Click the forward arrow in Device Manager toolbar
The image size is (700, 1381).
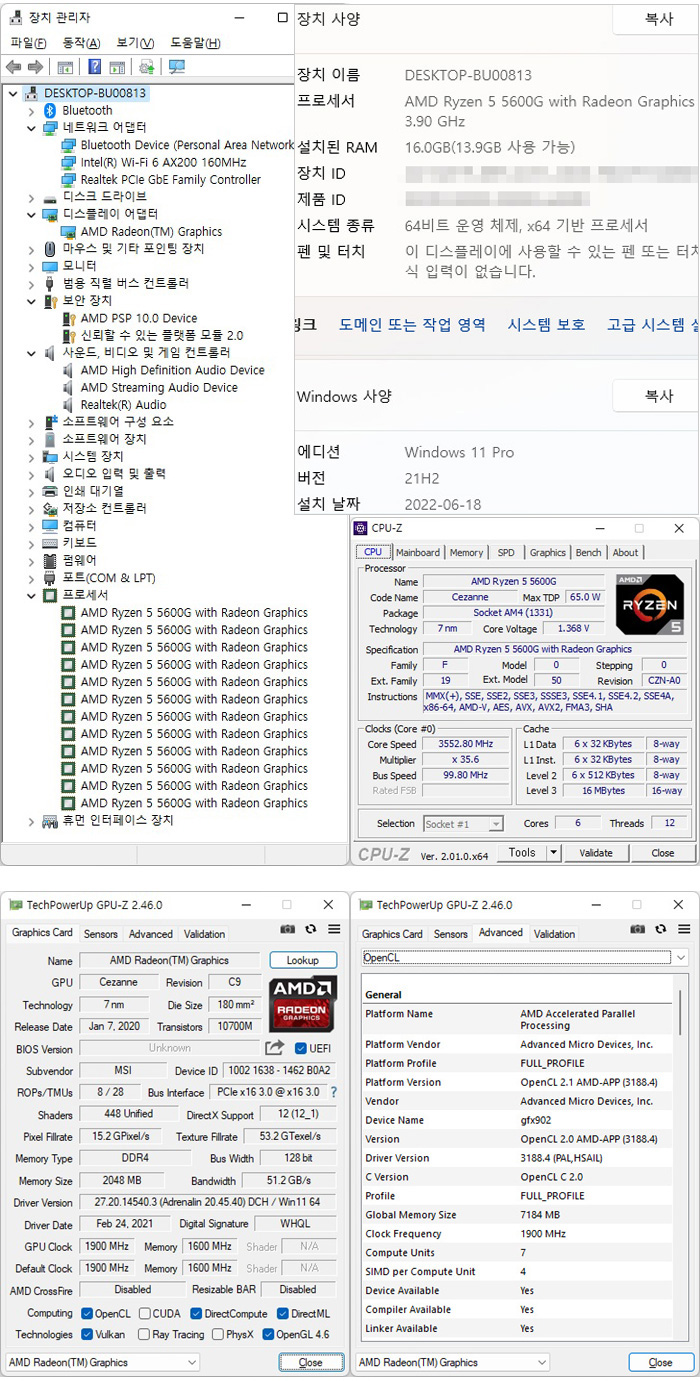pyautogui.click(x=35, y=67)
